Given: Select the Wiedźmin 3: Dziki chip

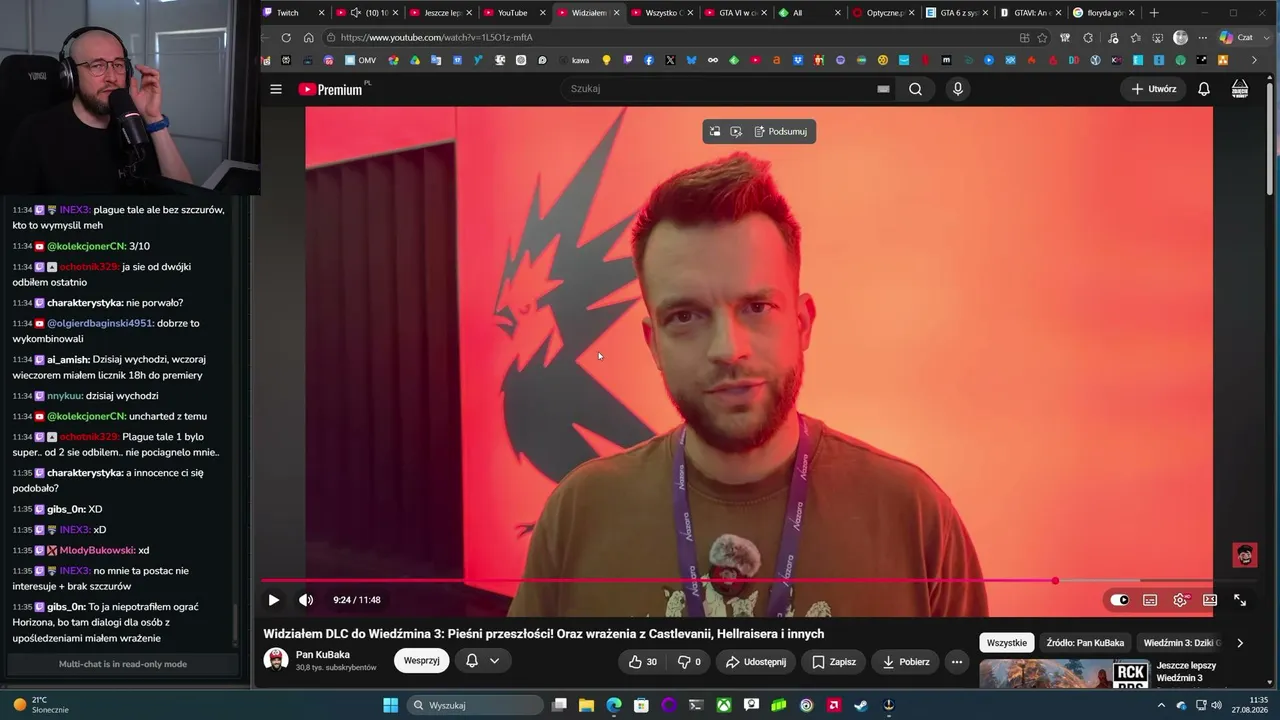Looking at the screenshot, I should click(1182, 643).
